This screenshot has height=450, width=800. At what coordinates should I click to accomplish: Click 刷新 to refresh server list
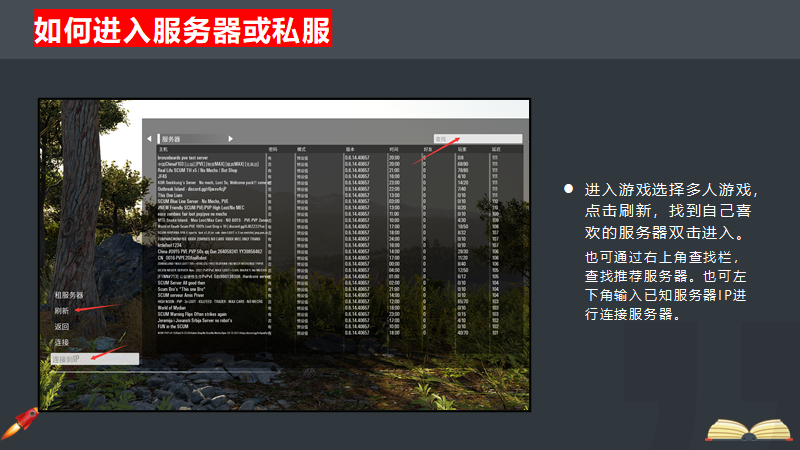pos(62,311)
